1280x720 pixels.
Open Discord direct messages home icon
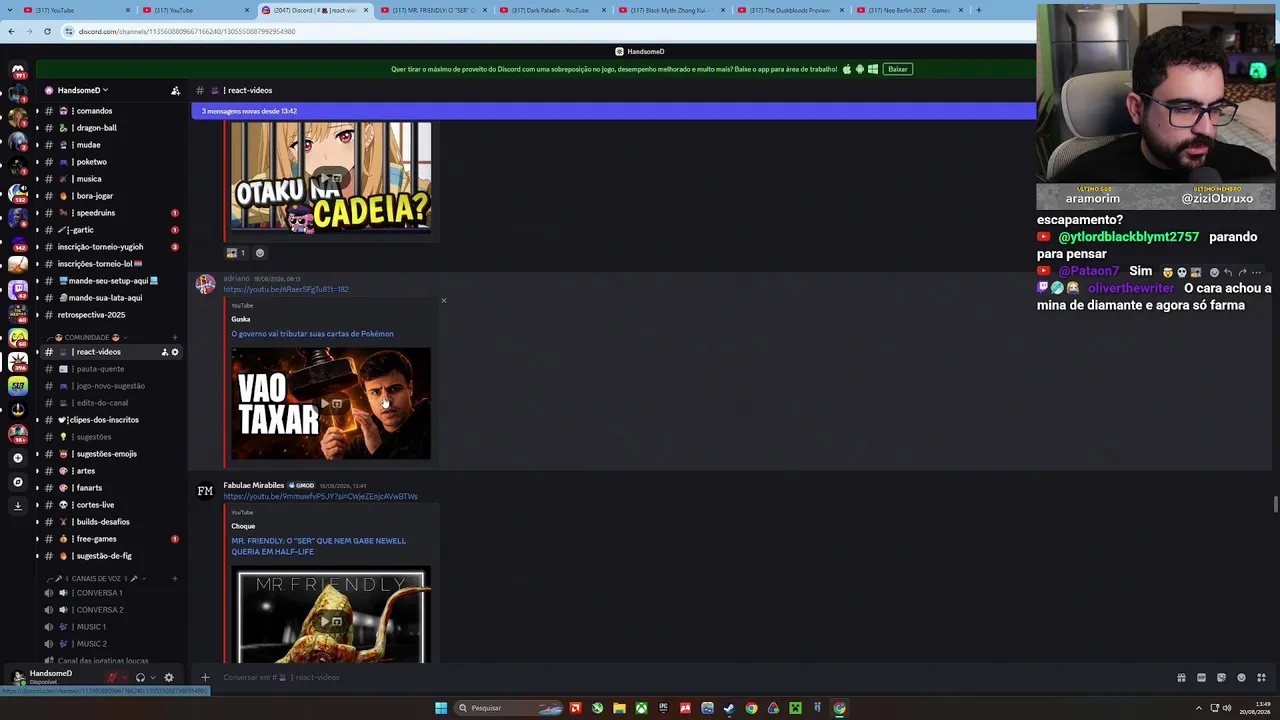pos(18,70)
